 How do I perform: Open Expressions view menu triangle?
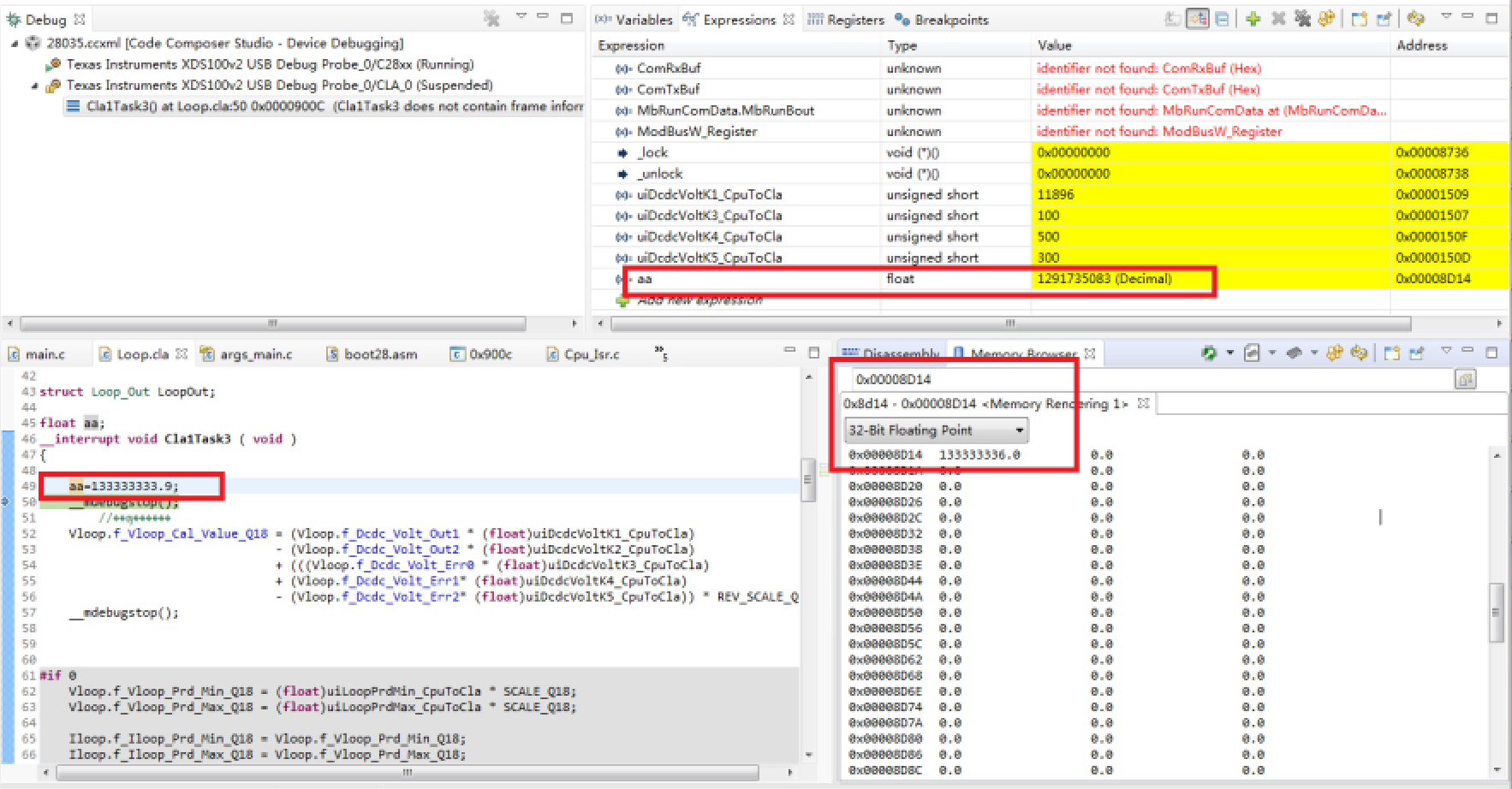pos(1446,17)
